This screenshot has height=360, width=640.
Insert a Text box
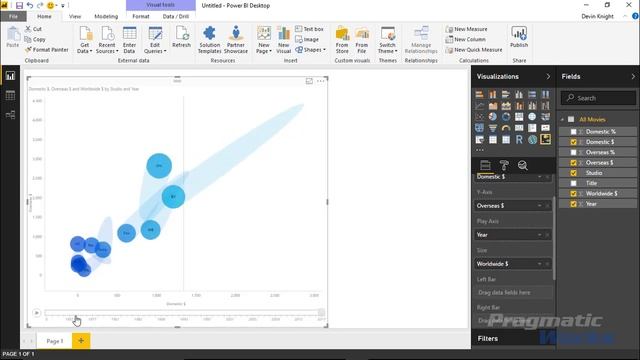tap(309, 29)
